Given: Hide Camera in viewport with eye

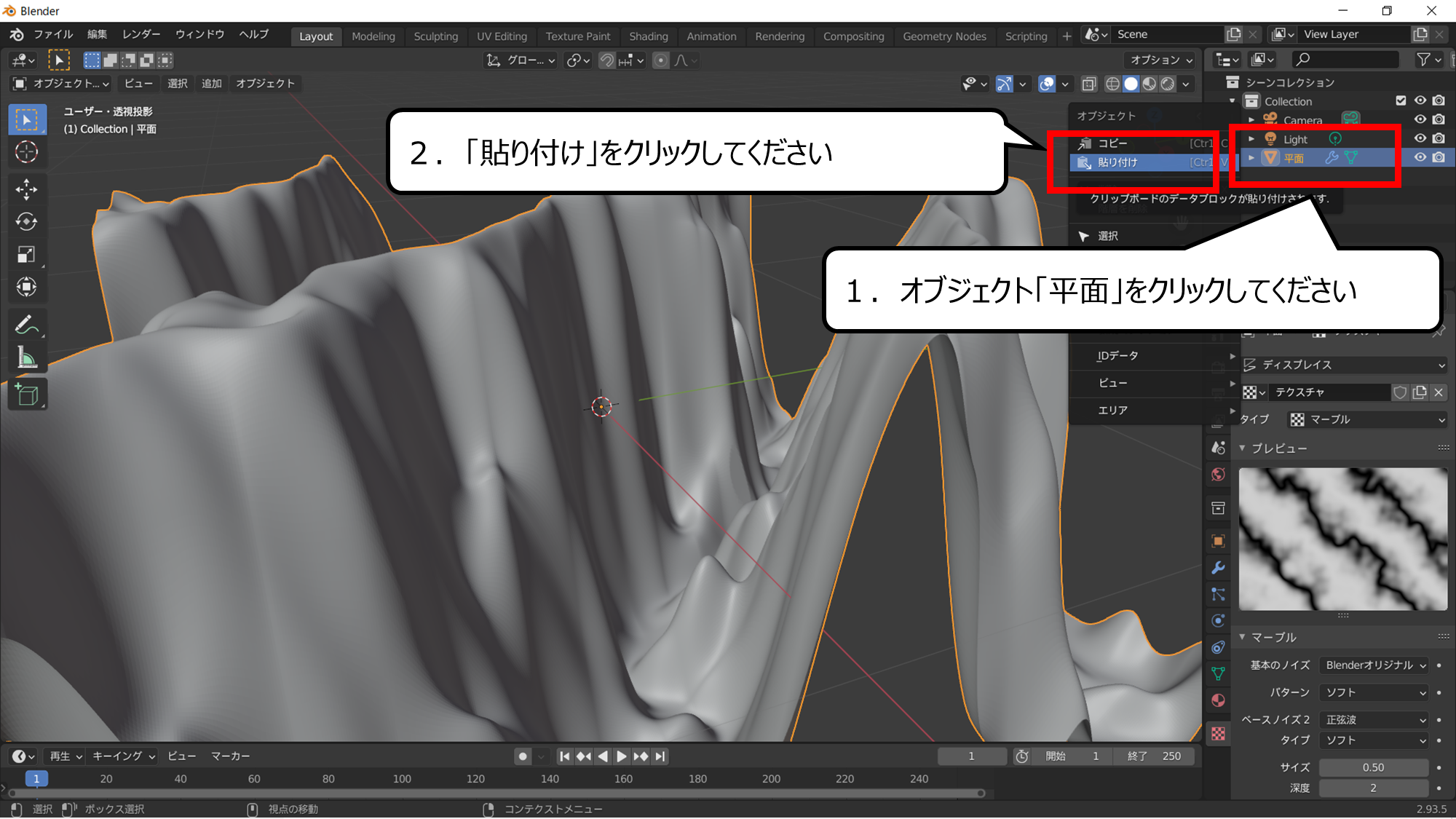Looking at the screenshot, I should 1420,119.
